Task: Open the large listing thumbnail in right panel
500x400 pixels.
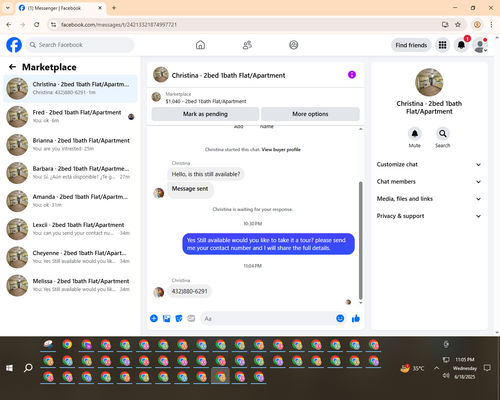Action: 429,82
